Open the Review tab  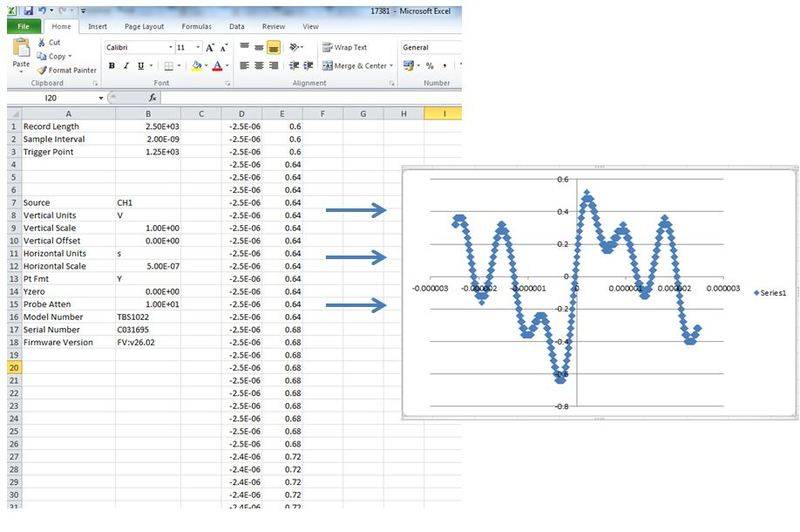pyautogui.click(x=273, y=27)
